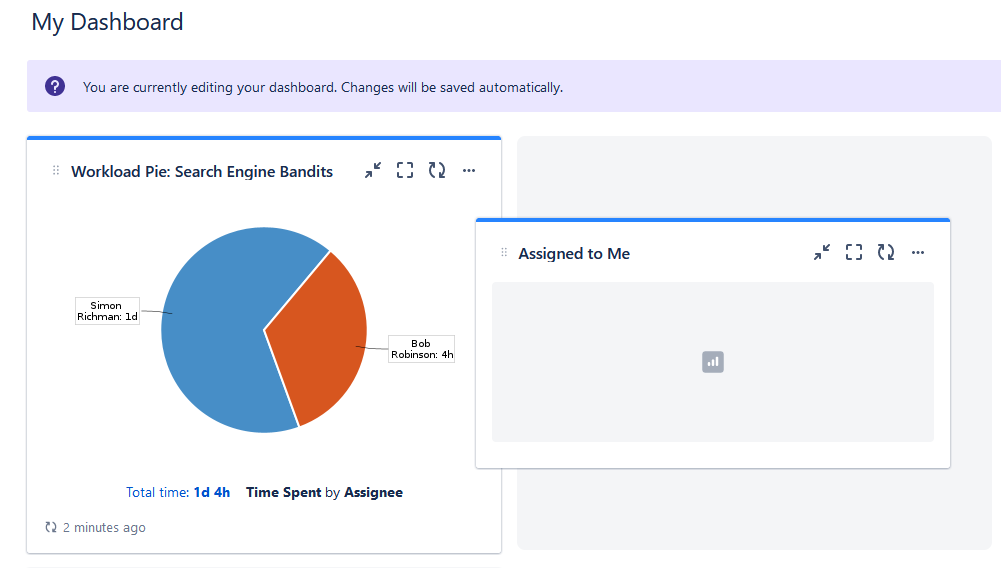Click the editing dashboard info message
Screen dimensions: 1001x568
pos(323,87)
